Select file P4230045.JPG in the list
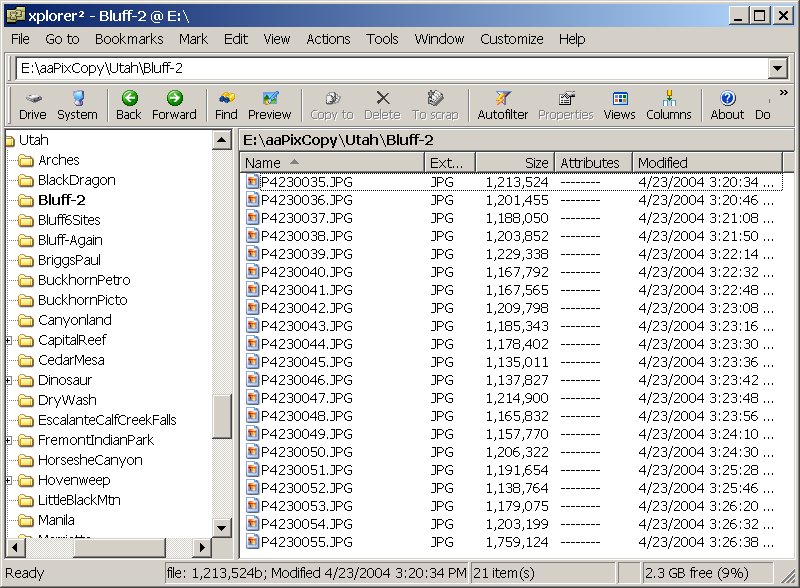800x588 pixels. point(306,362)
